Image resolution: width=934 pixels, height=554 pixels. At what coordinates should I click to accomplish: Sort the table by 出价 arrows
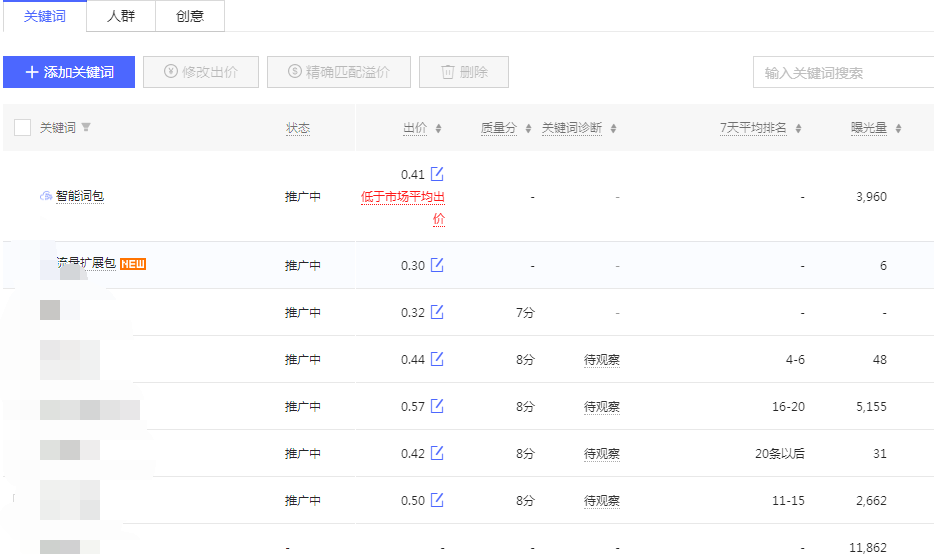pos(438,128)
